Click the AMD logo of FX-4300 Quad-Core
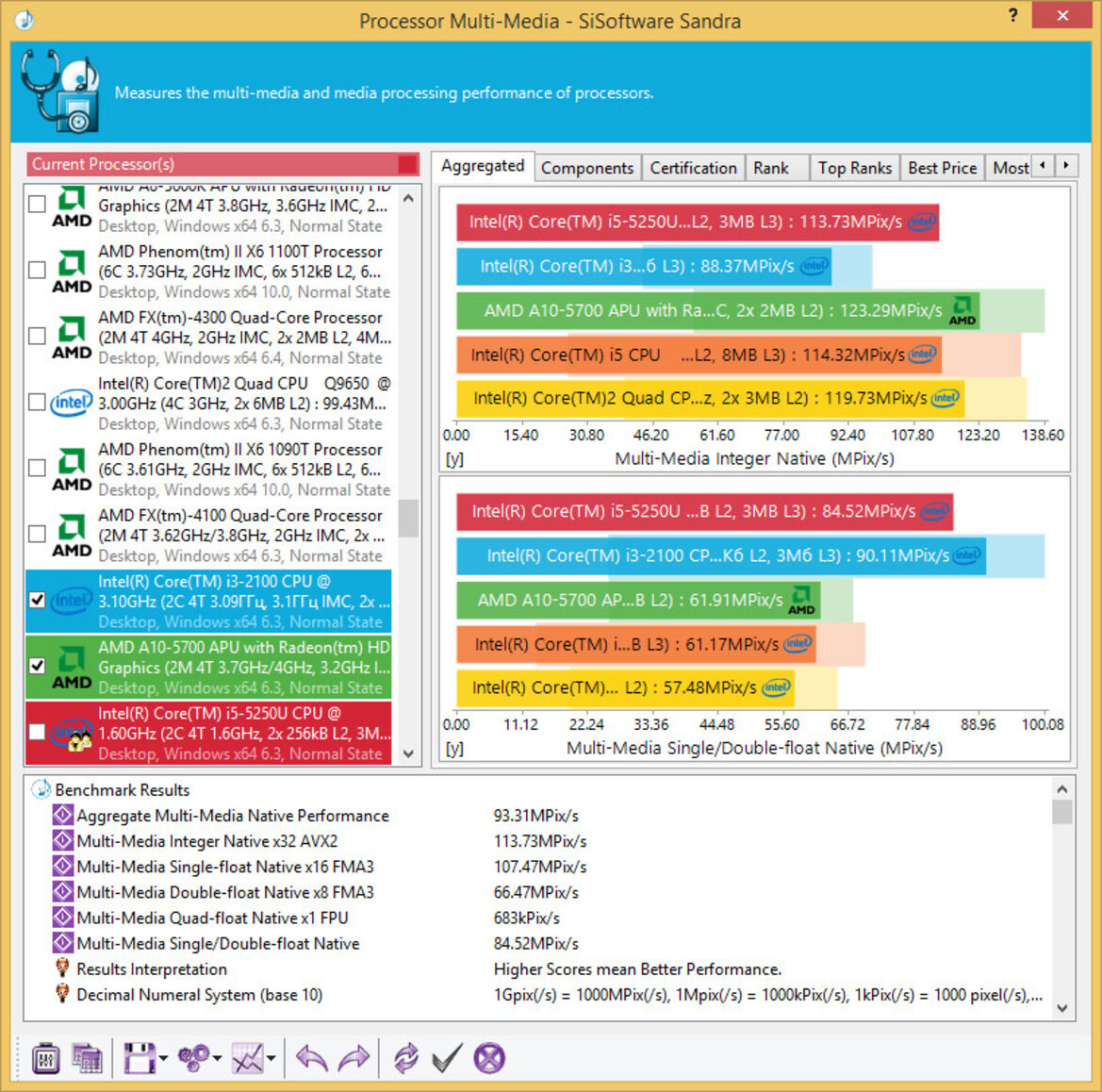The height and width of the screenshot is (1092, 1102). pyautogui.click(x=72, y=338)
